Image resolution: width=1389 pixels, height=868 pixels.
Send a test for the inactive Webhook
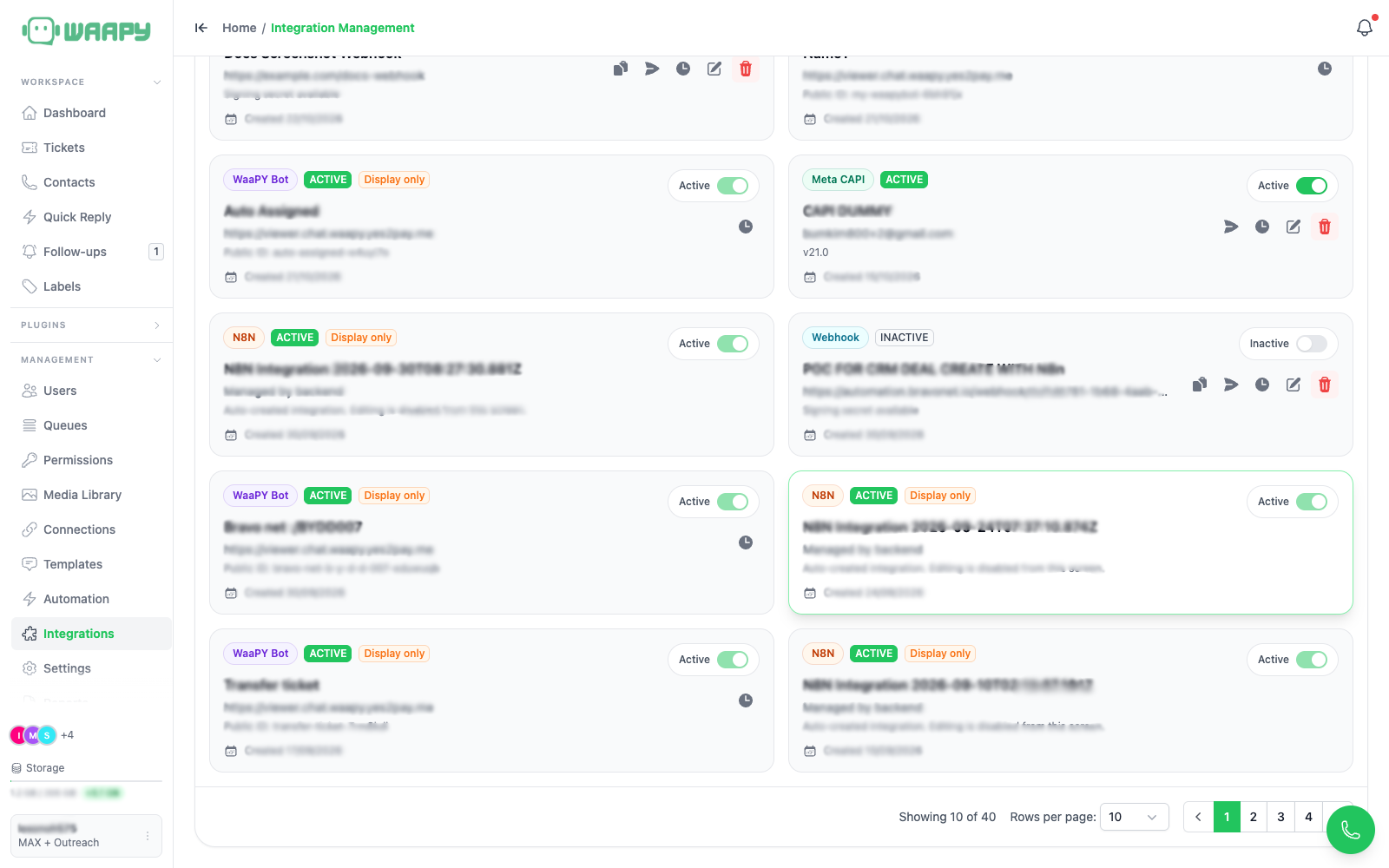tap(1231, 385)
